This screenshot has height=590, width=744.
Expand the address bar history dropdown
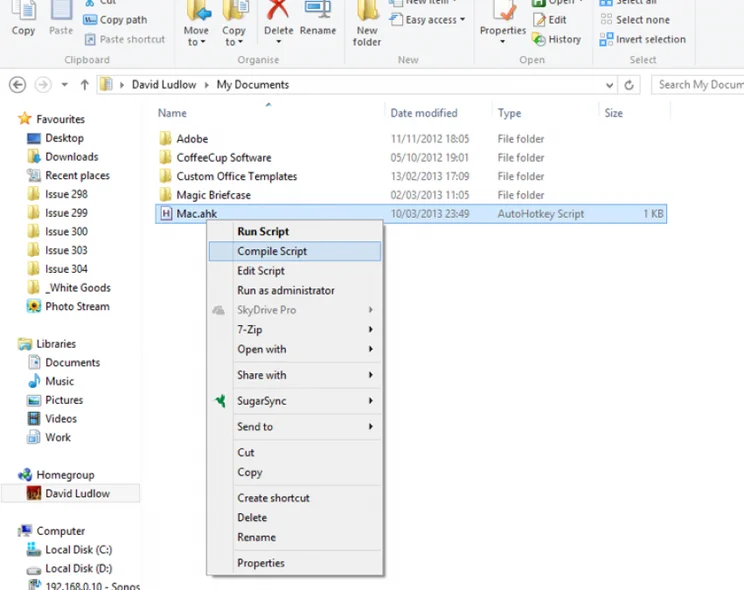pyautogui.click(x=609, y=85)
